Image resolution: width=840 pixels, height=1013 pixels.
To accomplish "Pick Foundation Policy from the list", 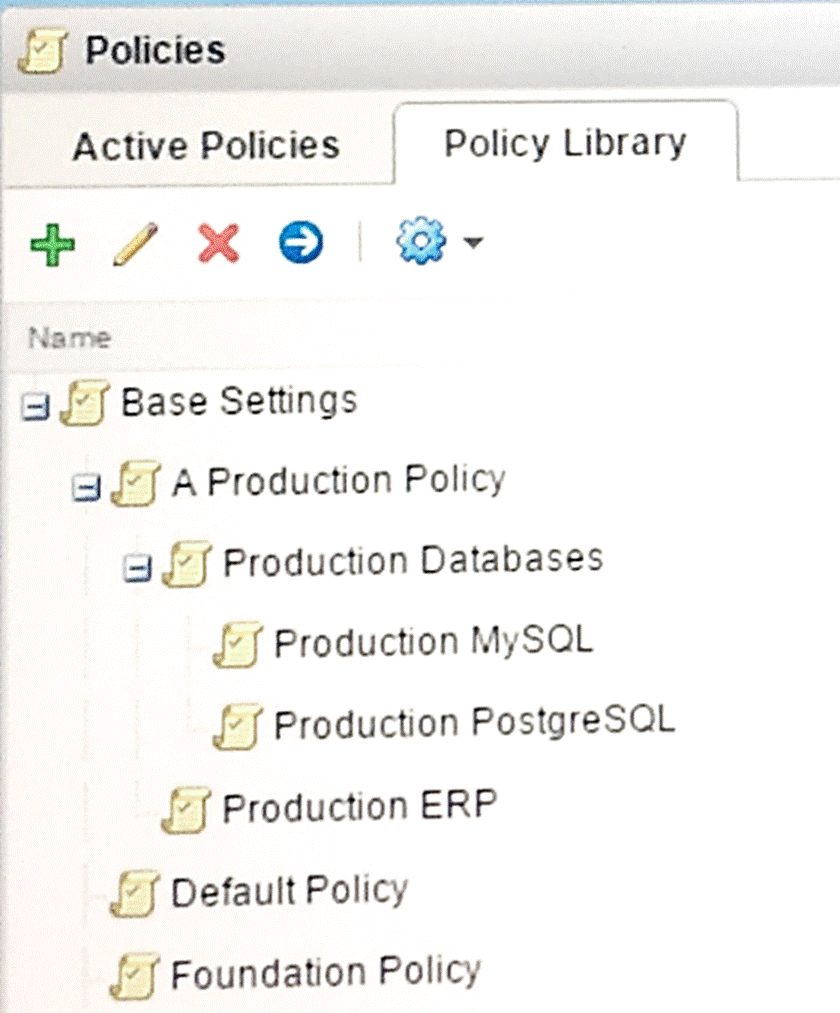I will click(x=325, y=971).
